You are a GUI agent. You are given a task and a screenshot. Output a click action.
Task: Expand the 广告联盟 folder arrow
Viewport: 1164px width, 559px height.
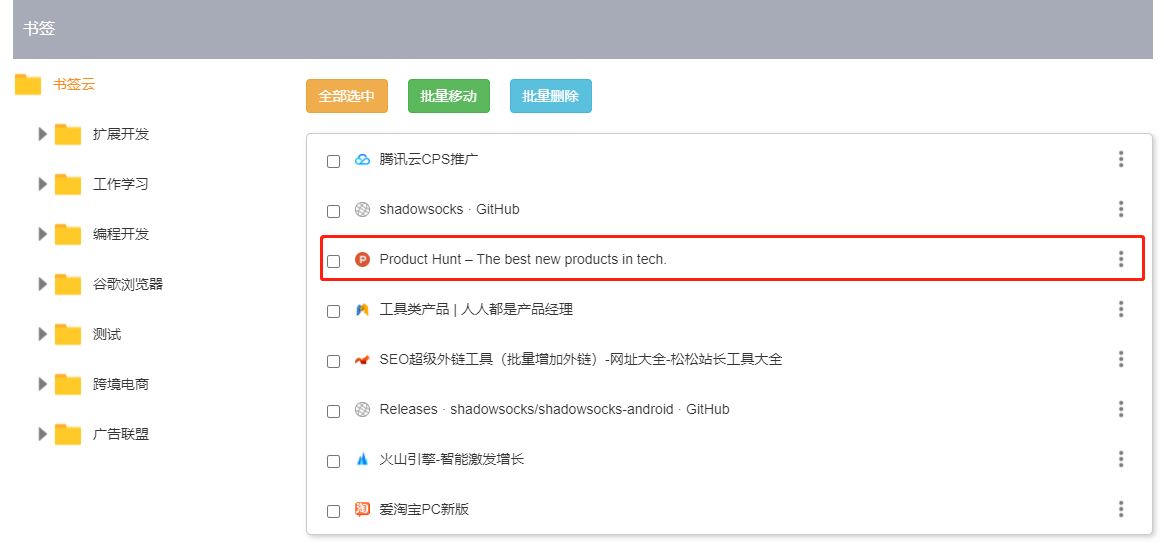pos(42,434)
